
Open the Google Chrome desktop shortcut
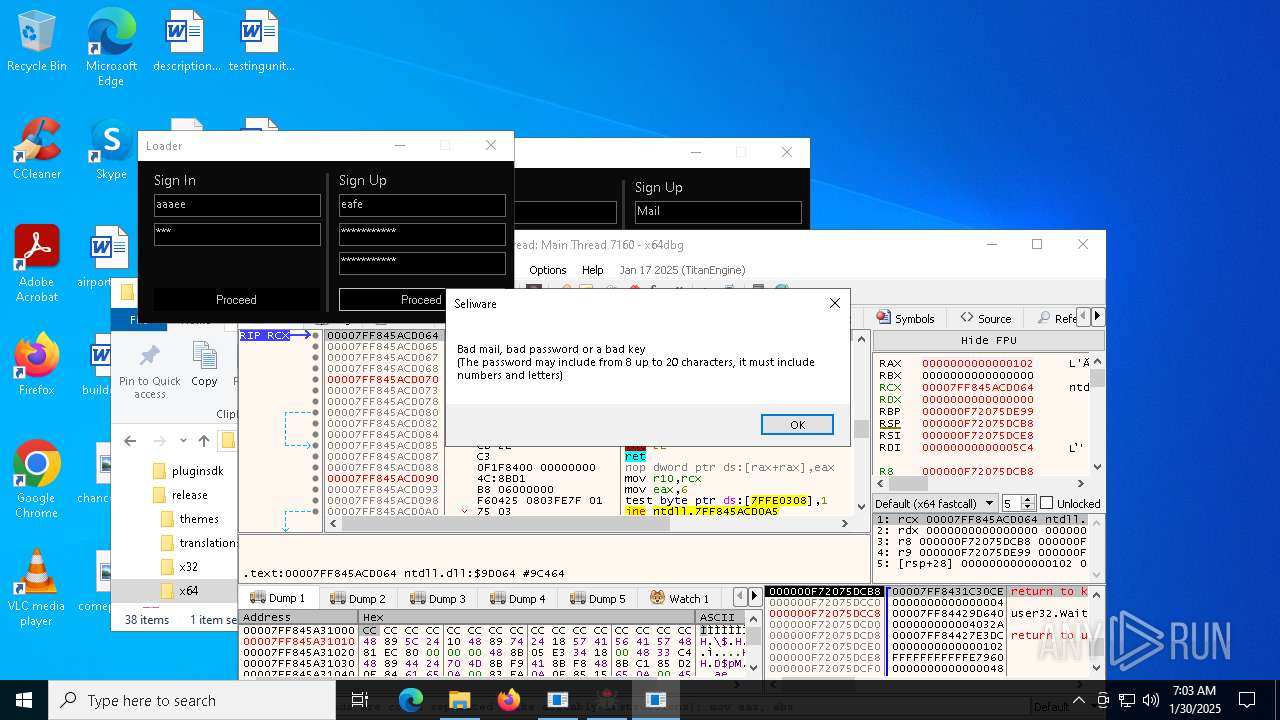point(37,480)
